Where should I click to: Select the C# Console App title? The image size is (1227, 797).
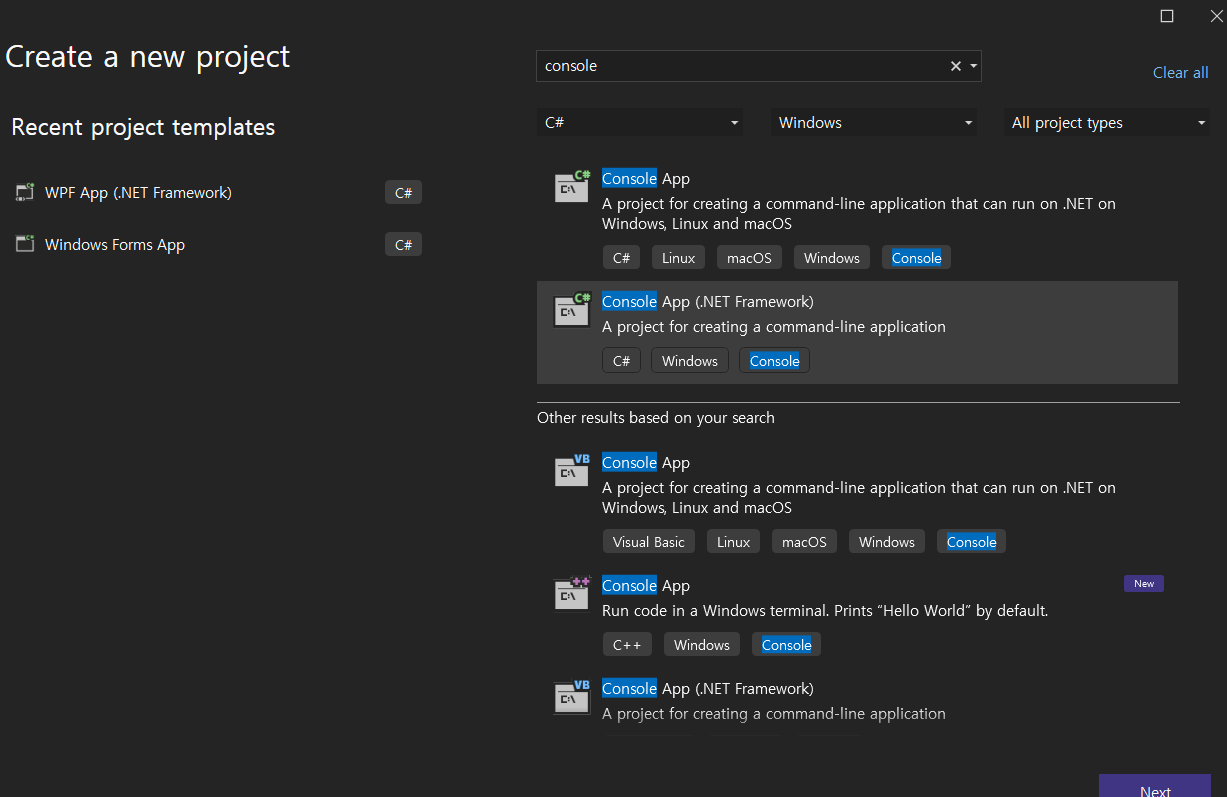pyautogui.click(x=646, y=178)
